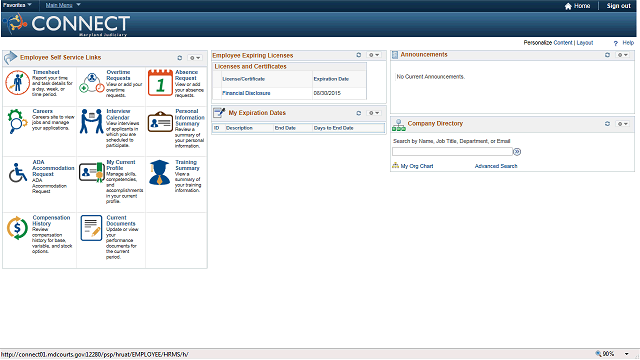640x360 pixels.
Task: Open the Current Documents link
Action: (x=121, y=220)
